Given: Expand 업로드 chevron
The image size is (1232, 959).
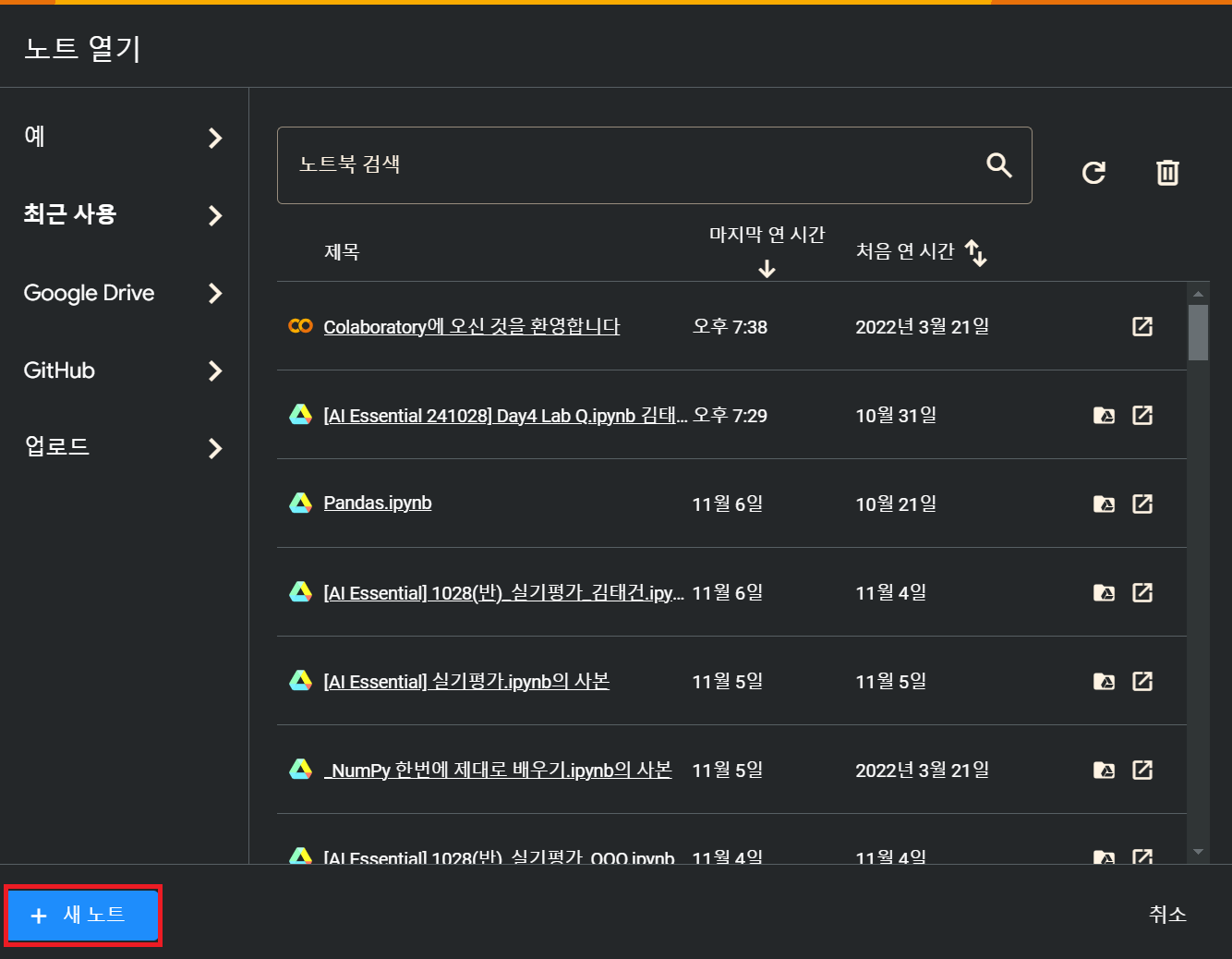Looking at the screenshot, I should coord(215,448).
